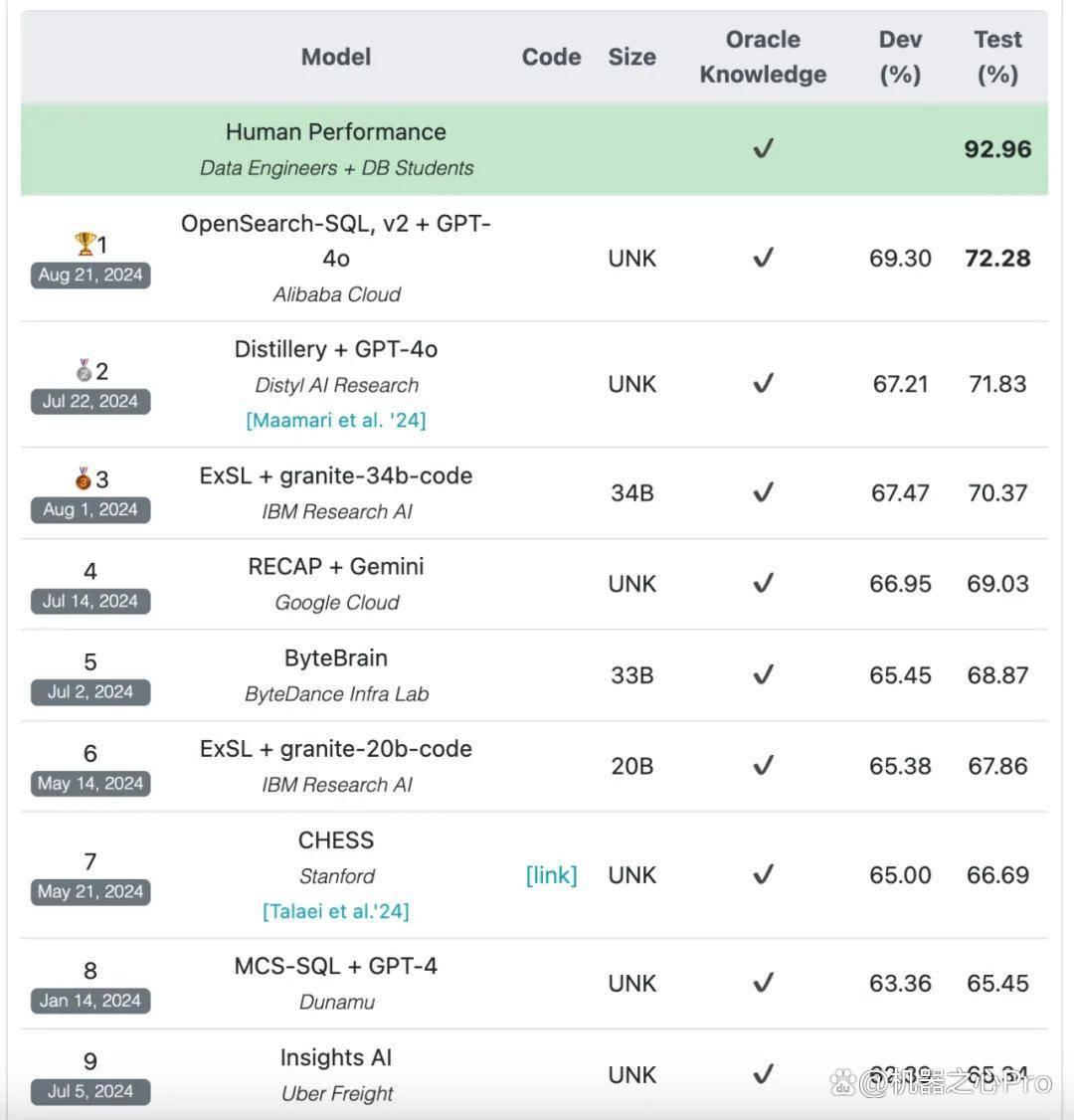Click the ExSL + granite-34b-code model name
The height and width of the screenshot is (1120, 1074).
click(x=336, y=475)
